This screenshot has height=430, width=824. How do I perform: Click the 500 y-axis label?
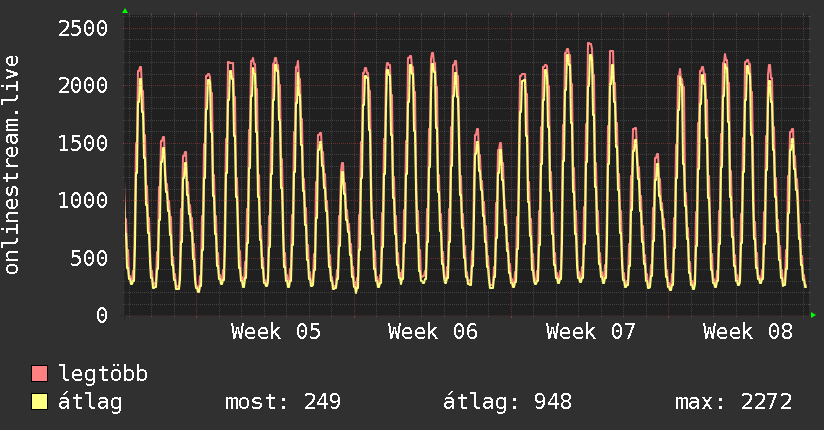[x=89, y=258]
